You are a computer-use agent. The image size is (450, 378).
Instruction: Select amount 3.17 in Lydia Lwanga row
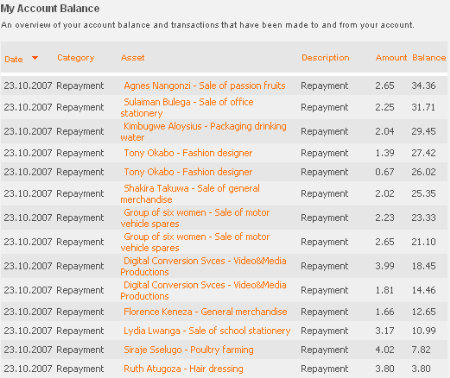tap(385, 331)
